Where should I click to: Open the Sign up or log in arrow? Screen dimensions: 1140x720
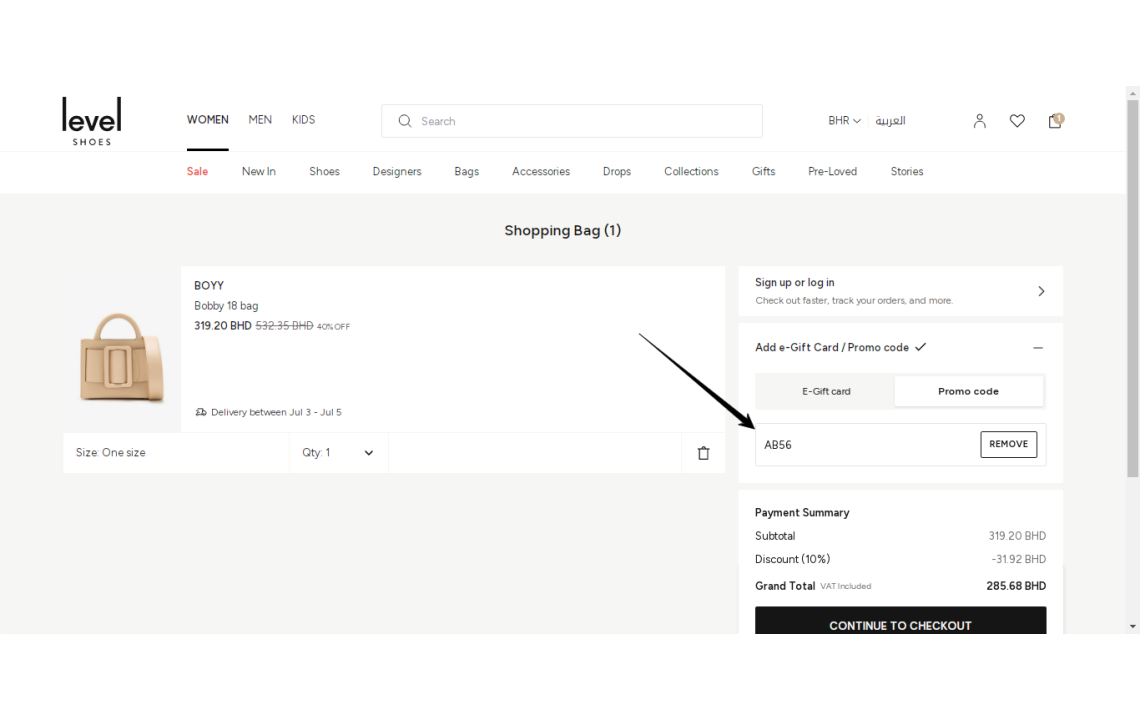(1041, 291)
